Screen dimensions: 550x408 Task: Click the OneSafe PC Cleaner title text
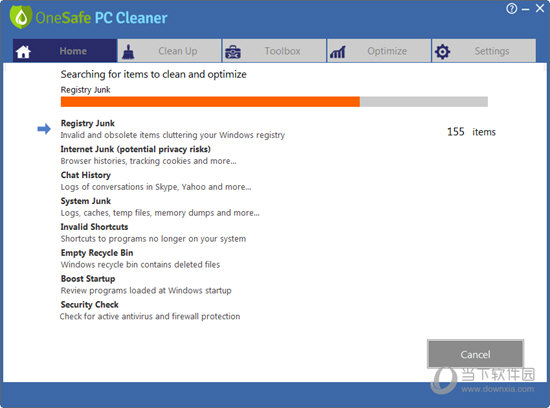click(101, 18)
